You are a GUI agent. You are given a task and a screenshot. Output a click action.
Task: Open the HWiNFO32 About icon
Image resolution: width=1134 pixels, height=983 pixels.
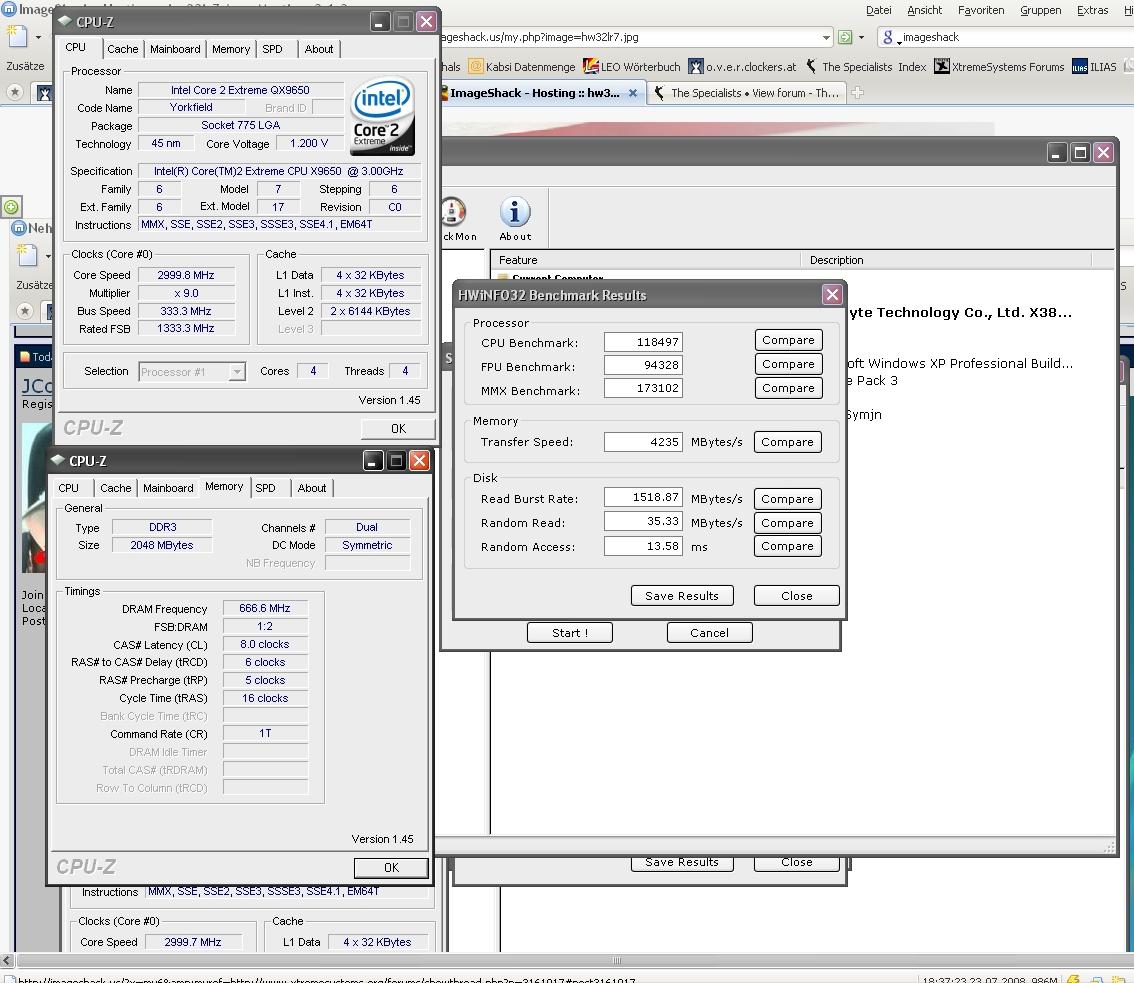tap(515, 219)
